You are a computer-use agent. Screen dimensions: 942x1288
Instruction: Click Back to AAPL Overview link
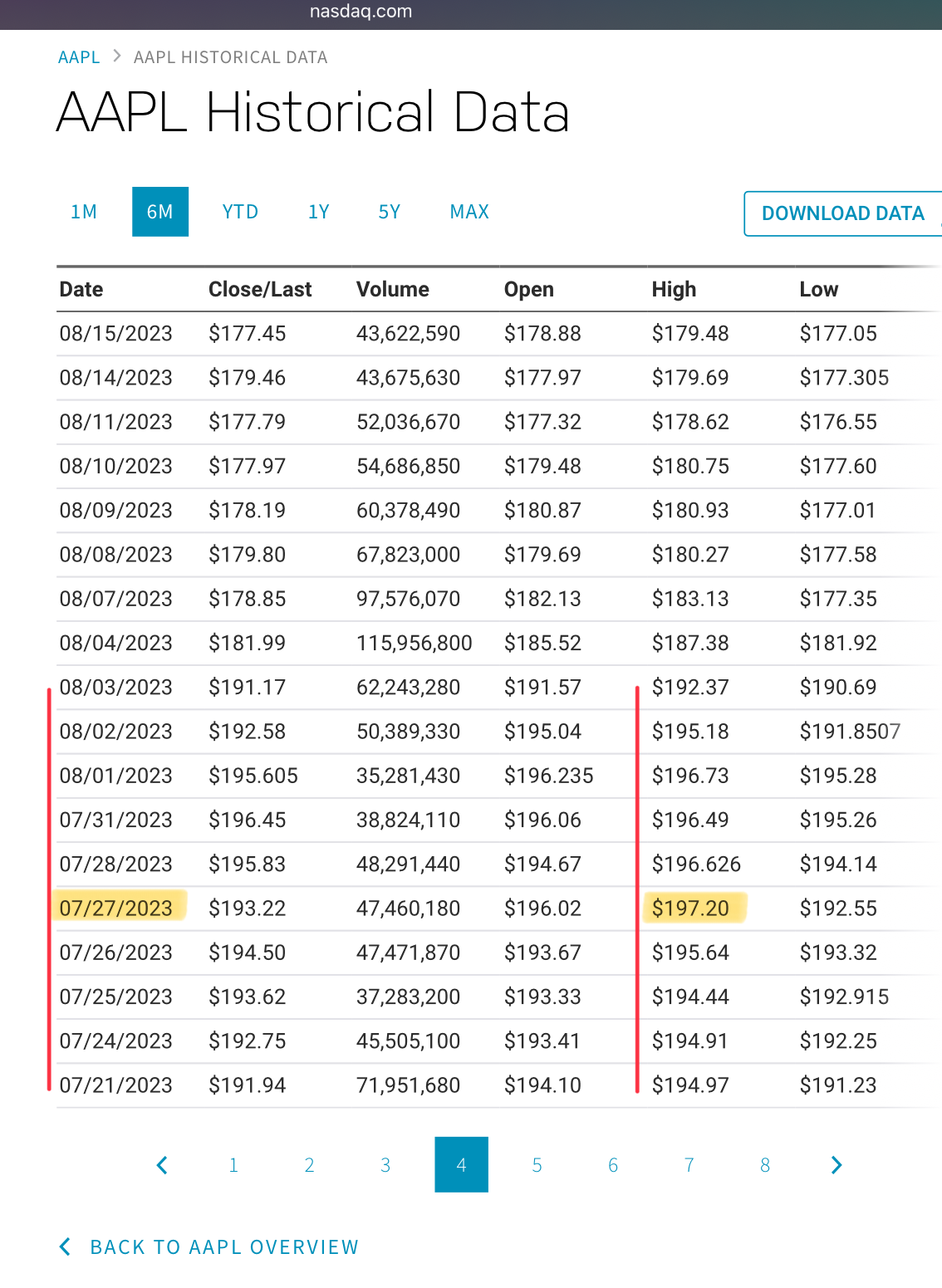coord(224,1247)
